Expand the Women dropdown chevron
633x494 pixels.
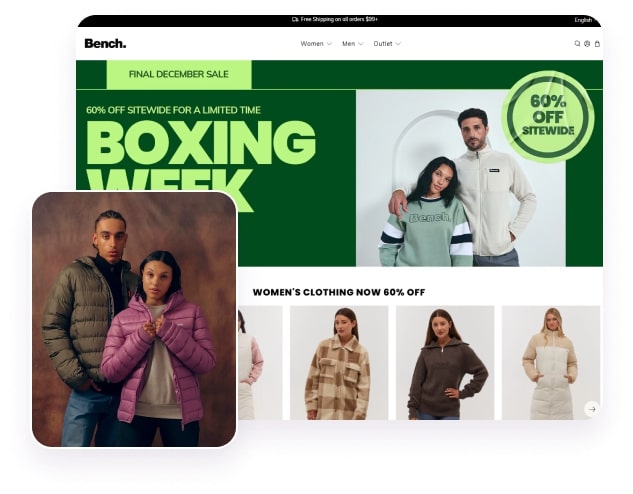pos(329,44)
